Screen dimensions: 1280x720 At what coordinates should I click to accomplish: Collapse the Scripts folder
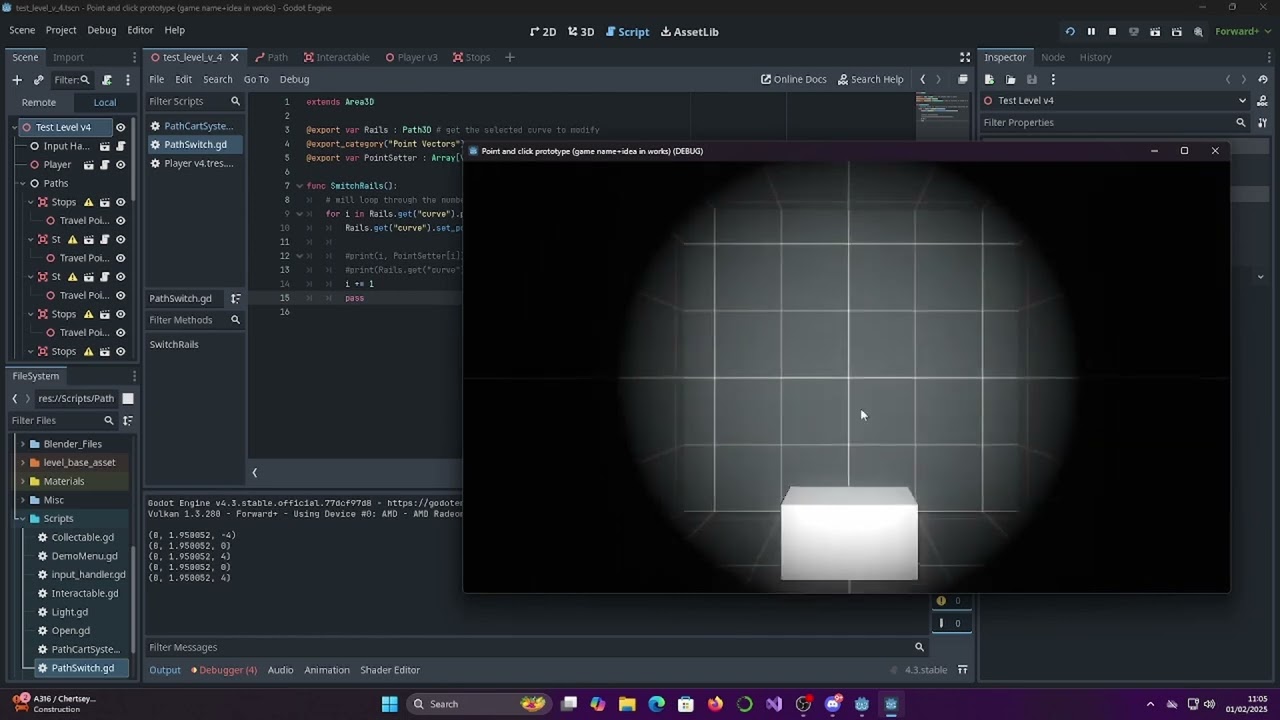(x=22, y=519)
